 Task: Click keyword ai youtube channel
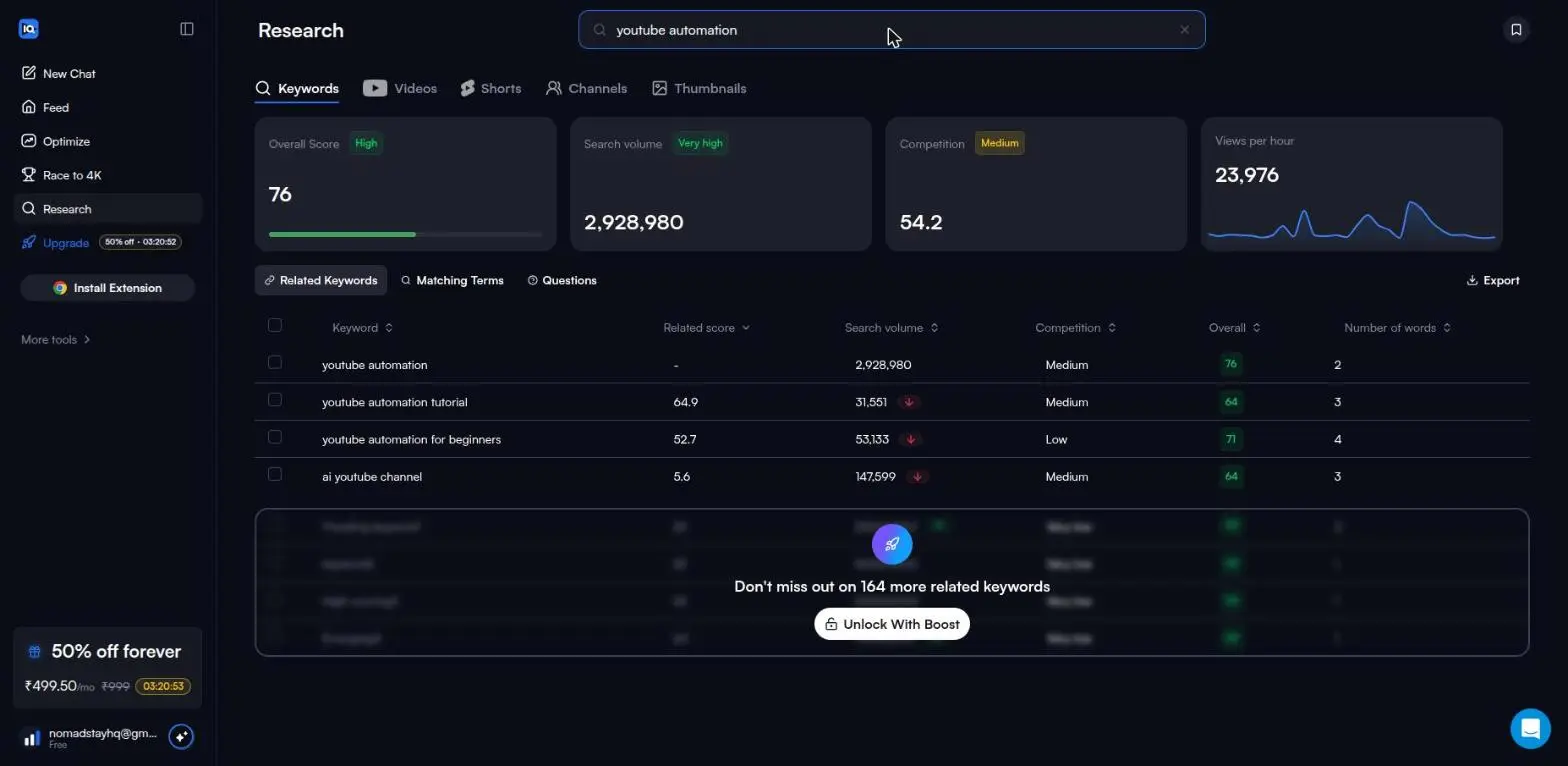[x=372, y=477]
